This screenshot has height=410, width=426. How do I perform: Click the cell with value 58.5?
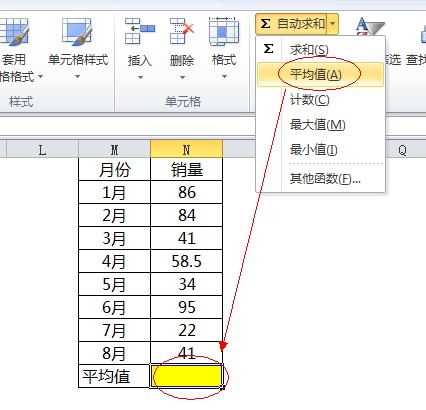pos(187,261)
